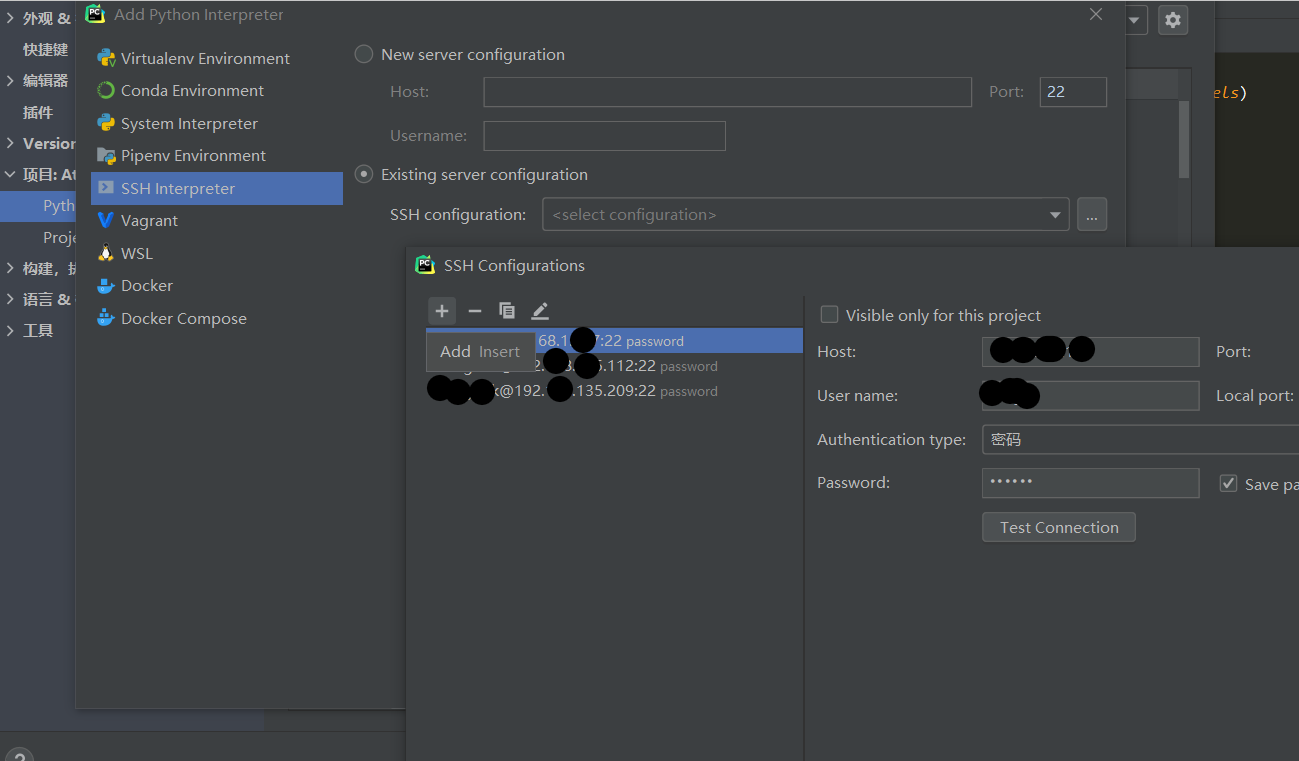Click the Vagrant V icon

coord(106,220)
